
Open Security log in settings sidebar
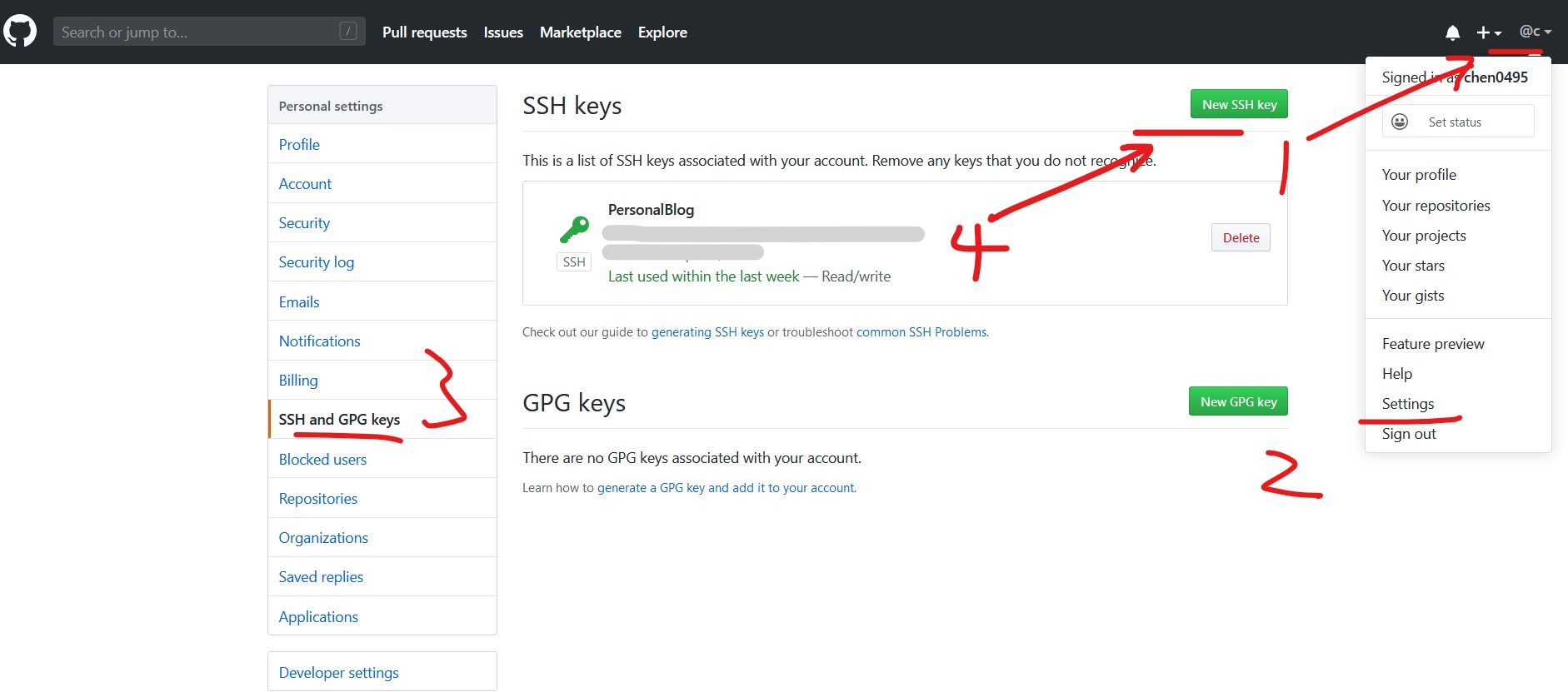316,262
